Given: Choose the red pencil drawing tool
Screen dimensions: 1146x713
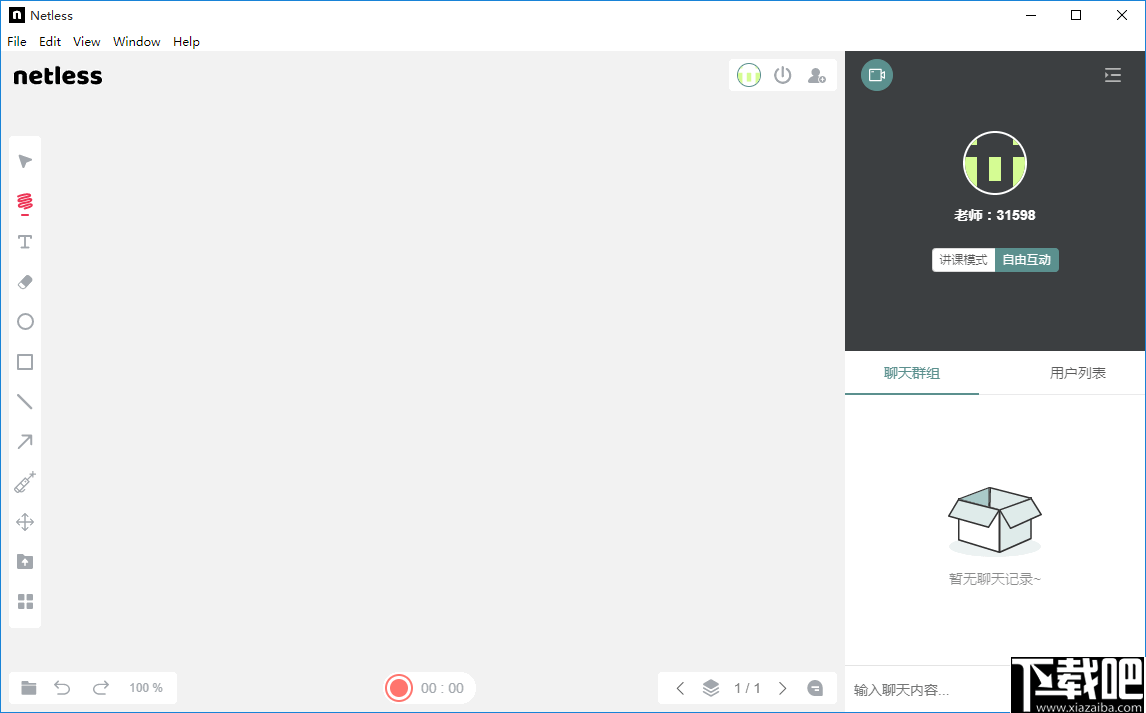Looking at the screenshot, I should 25,204.
